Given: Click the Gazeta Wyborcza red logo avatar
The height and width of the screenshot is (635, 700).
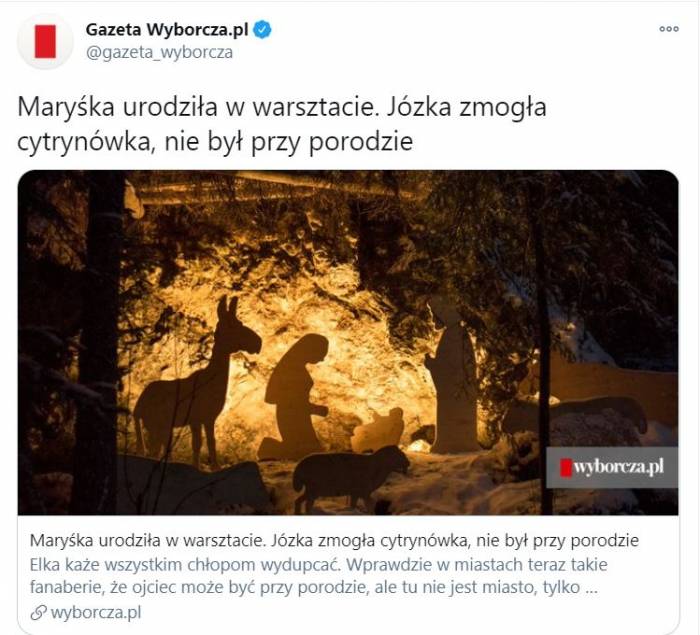Looking at the screenshot, I should point(45,42).
